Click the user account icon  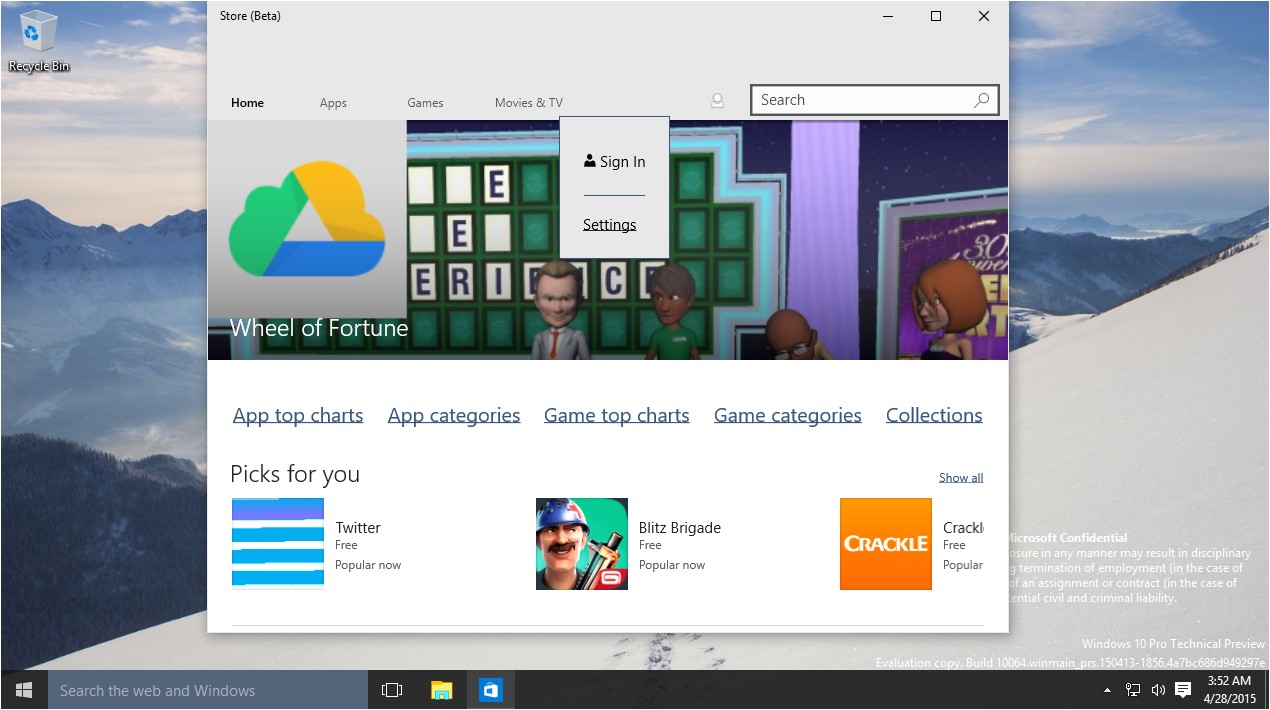717,100
